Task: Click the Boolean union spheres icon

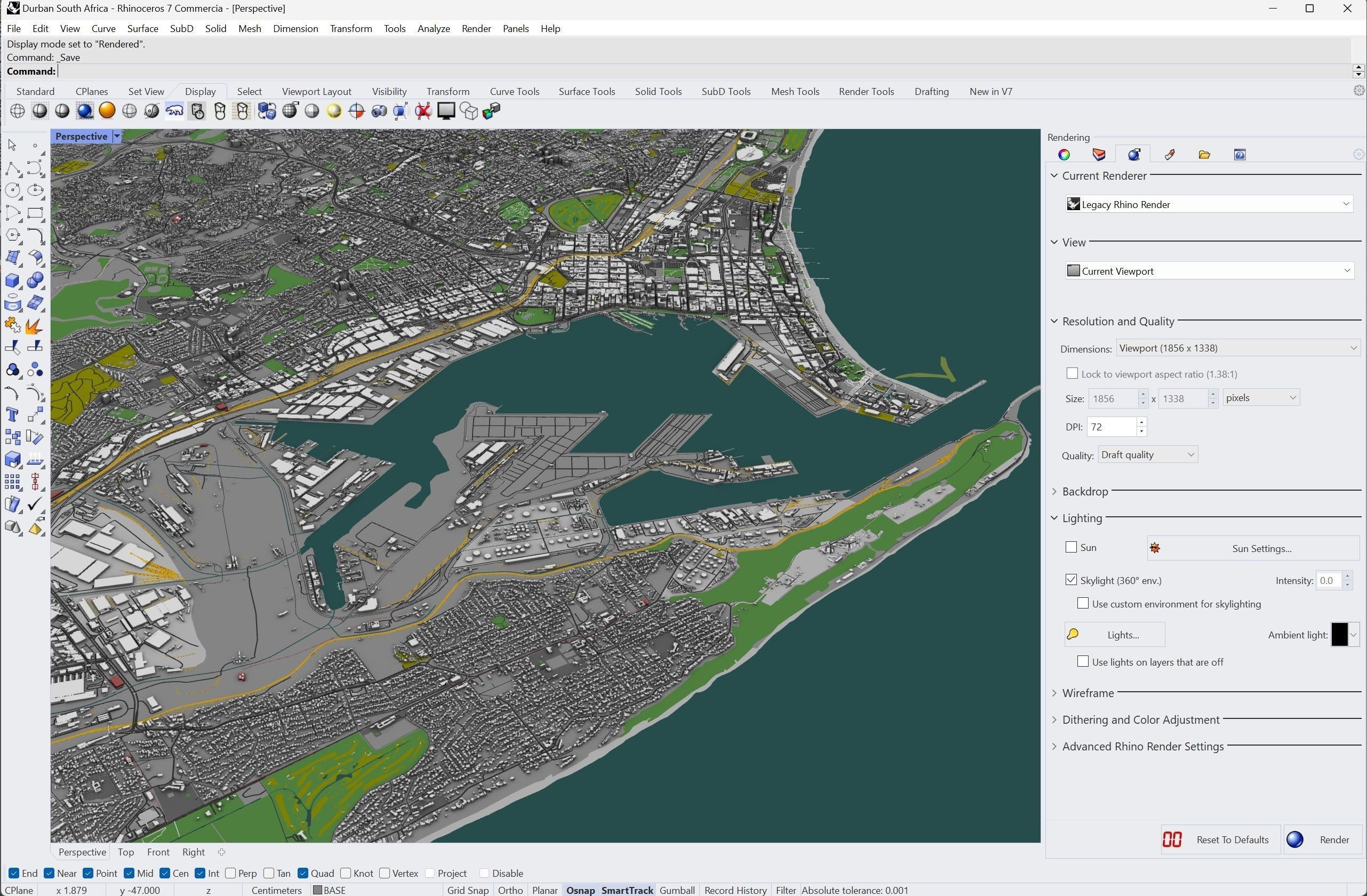Action: point(35,281)
